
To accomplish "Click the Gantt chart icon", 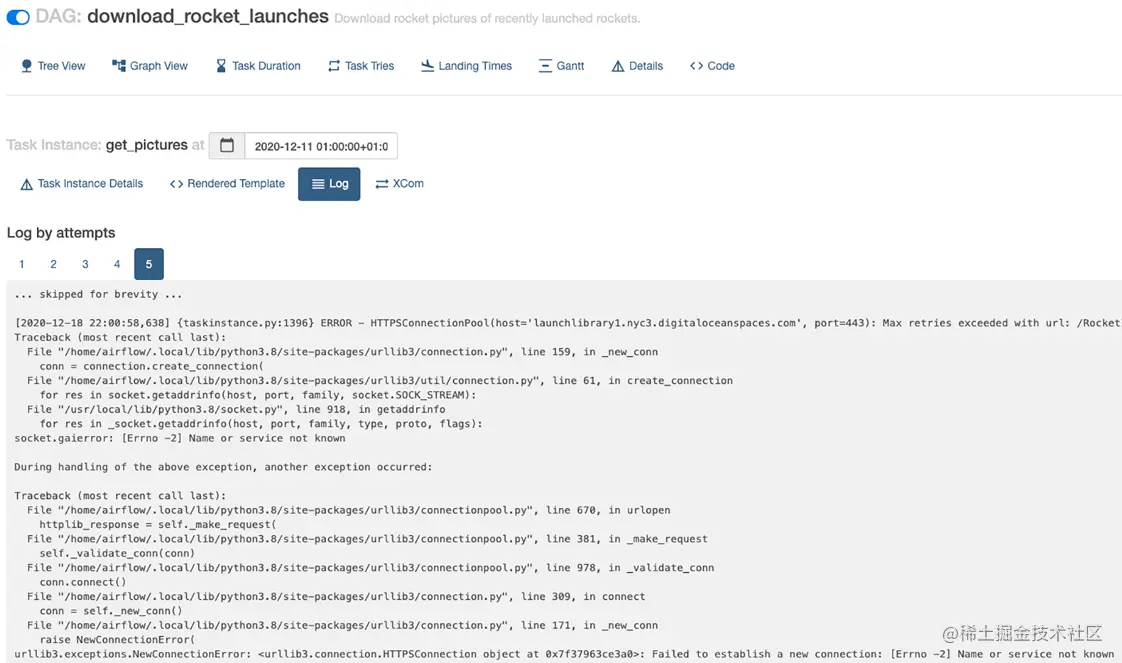I will (x=545, y=66).
